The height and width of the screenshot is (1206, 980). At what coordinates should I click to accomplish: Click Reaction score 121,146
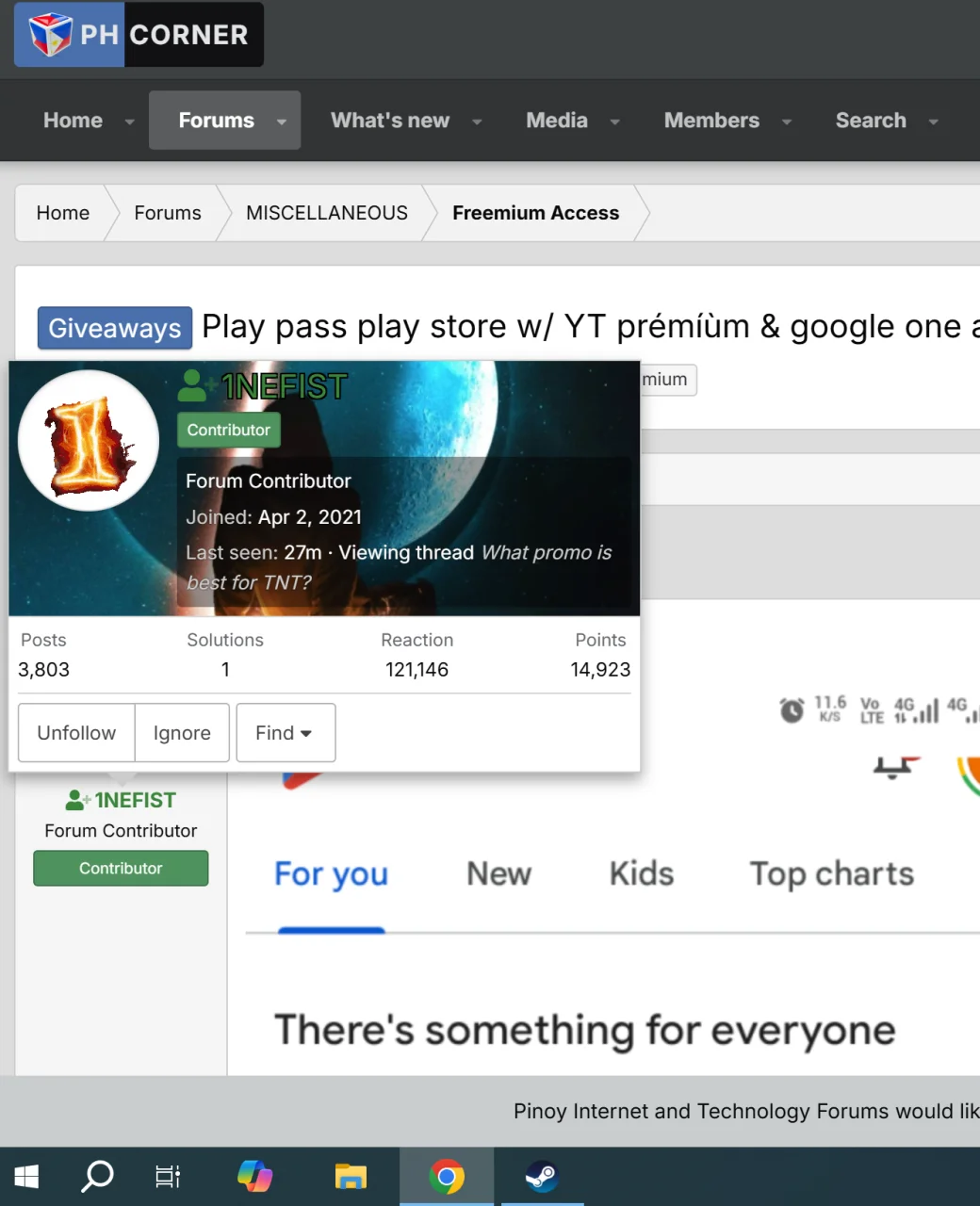[x=416, y=670]
